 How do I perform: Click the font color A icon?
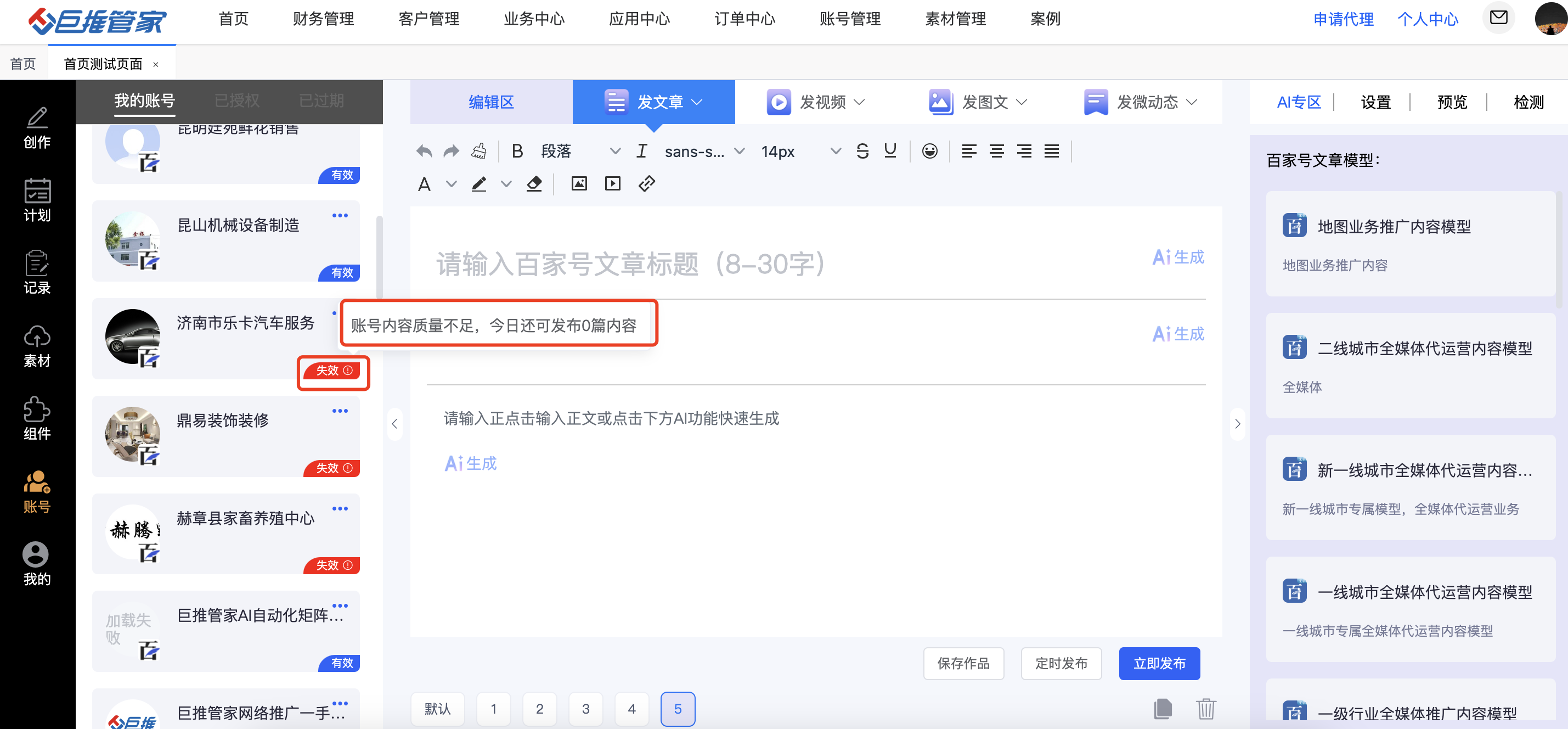pos(424,184)
